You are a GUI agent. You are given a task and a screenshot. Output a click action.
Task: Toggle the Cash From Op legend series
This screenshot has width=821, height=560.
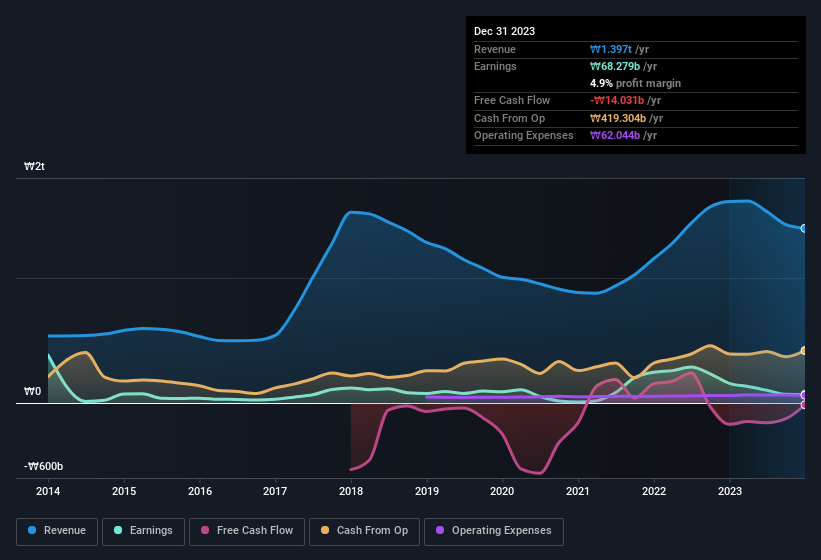364,530
